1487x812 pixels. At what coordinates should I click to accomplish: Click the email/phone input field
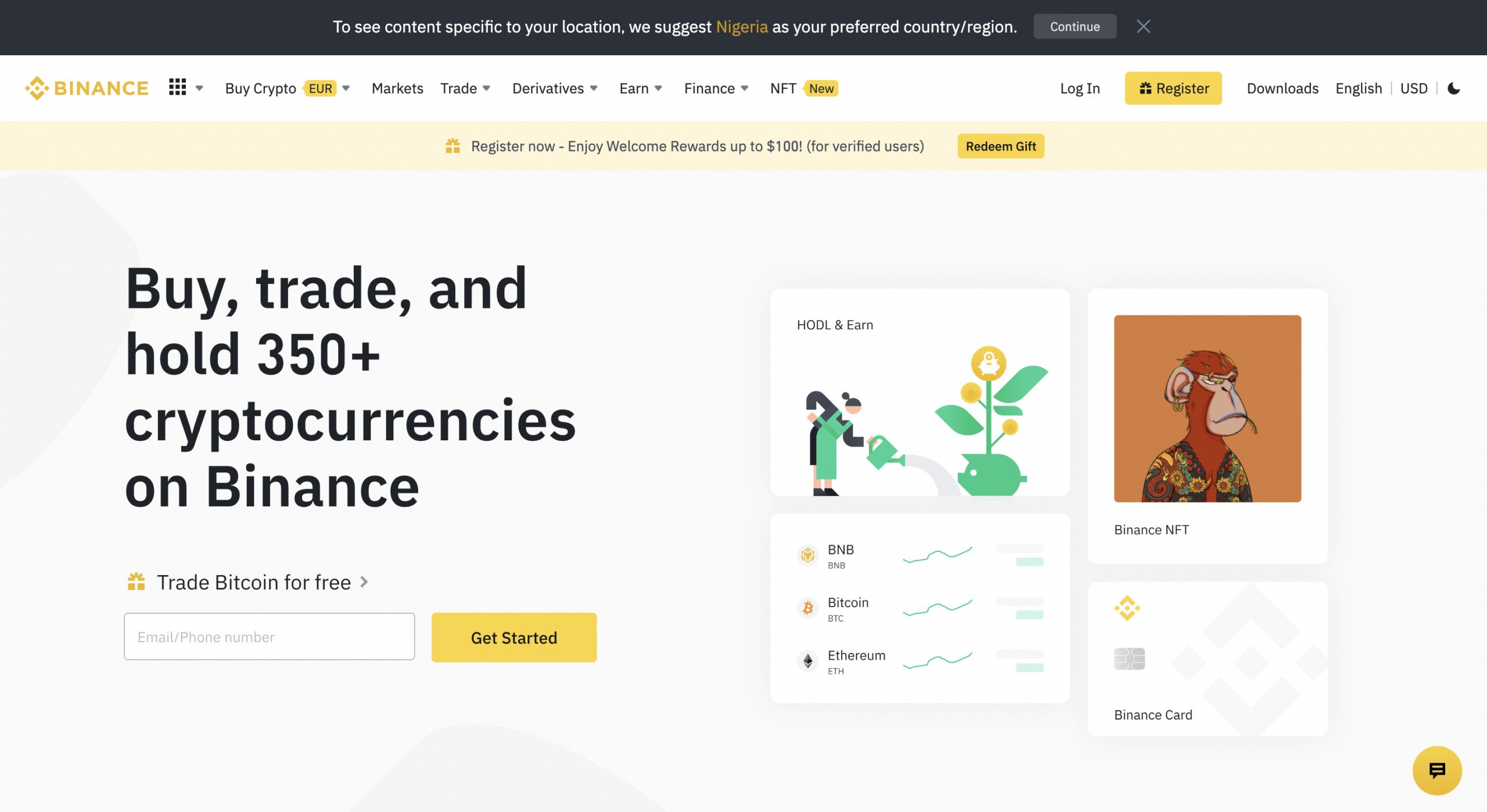click(269, 636)
